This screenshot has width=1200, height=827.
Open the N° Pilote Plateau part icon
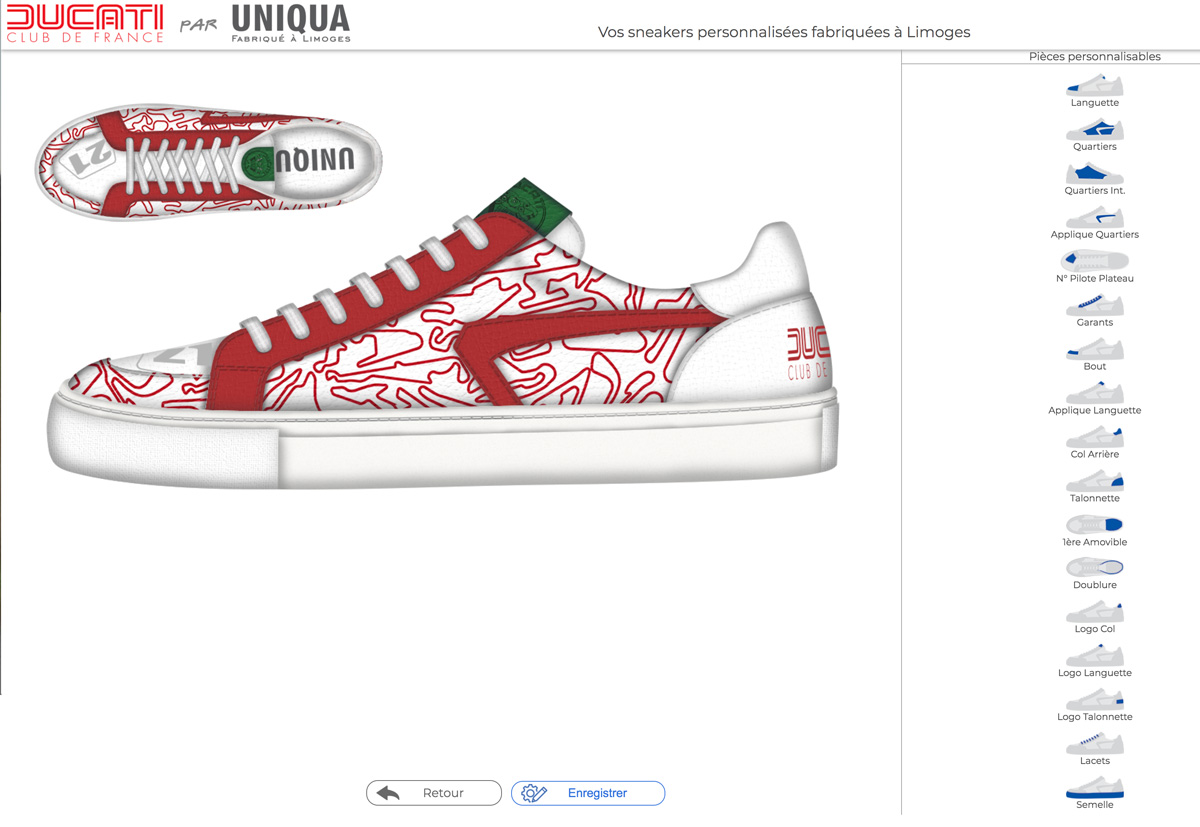click(x=1095, y=261)
